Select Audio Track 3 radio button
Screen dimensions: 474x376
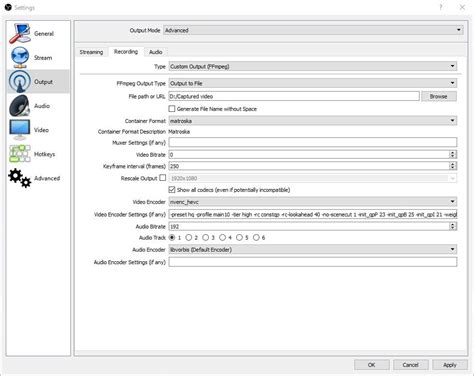[x=206, y=238]
